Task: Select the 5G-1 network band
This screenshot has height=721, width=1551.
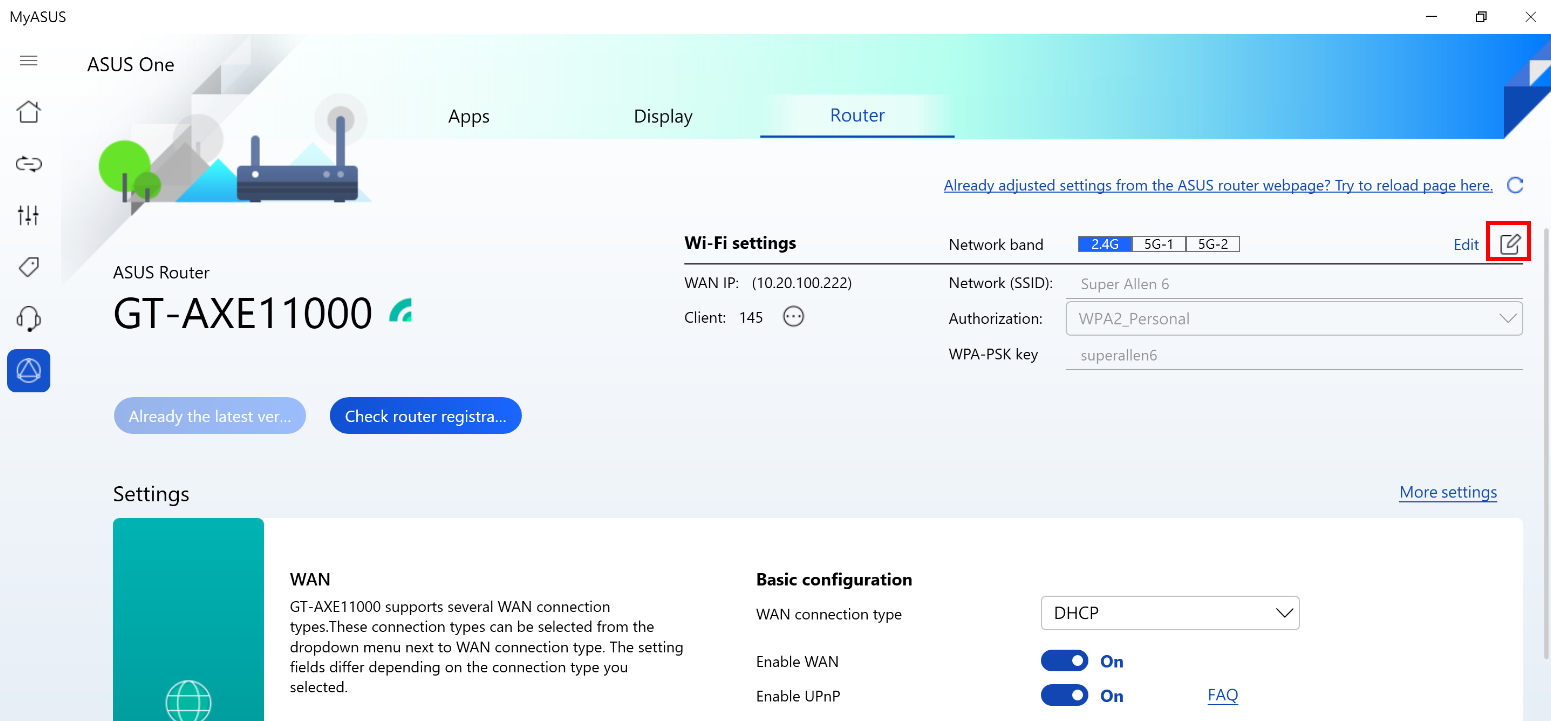Action: point(1159,244)
